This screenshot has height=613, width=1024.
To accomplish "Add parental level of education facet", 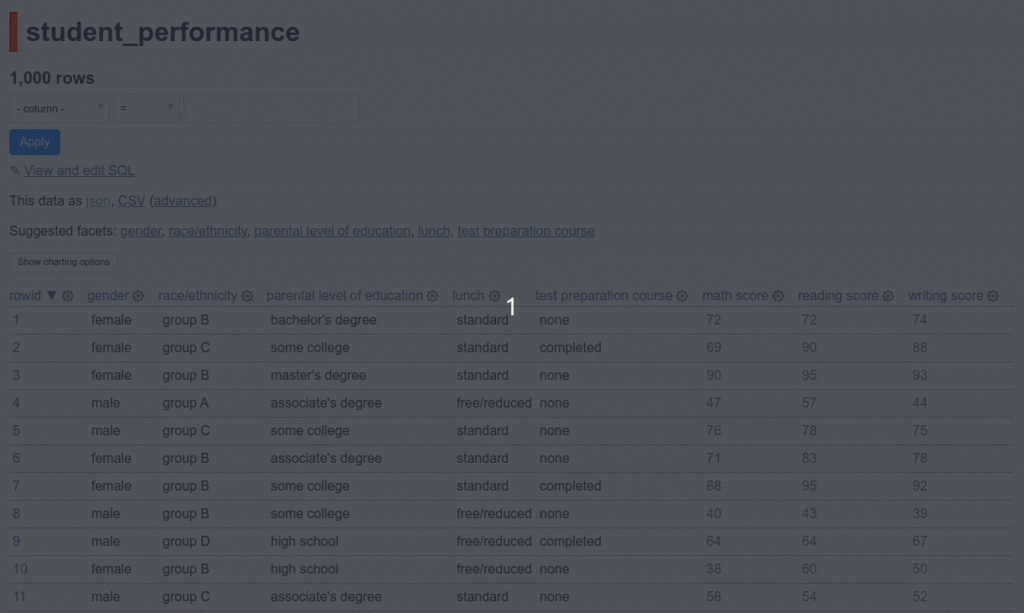I will (332, 231).
